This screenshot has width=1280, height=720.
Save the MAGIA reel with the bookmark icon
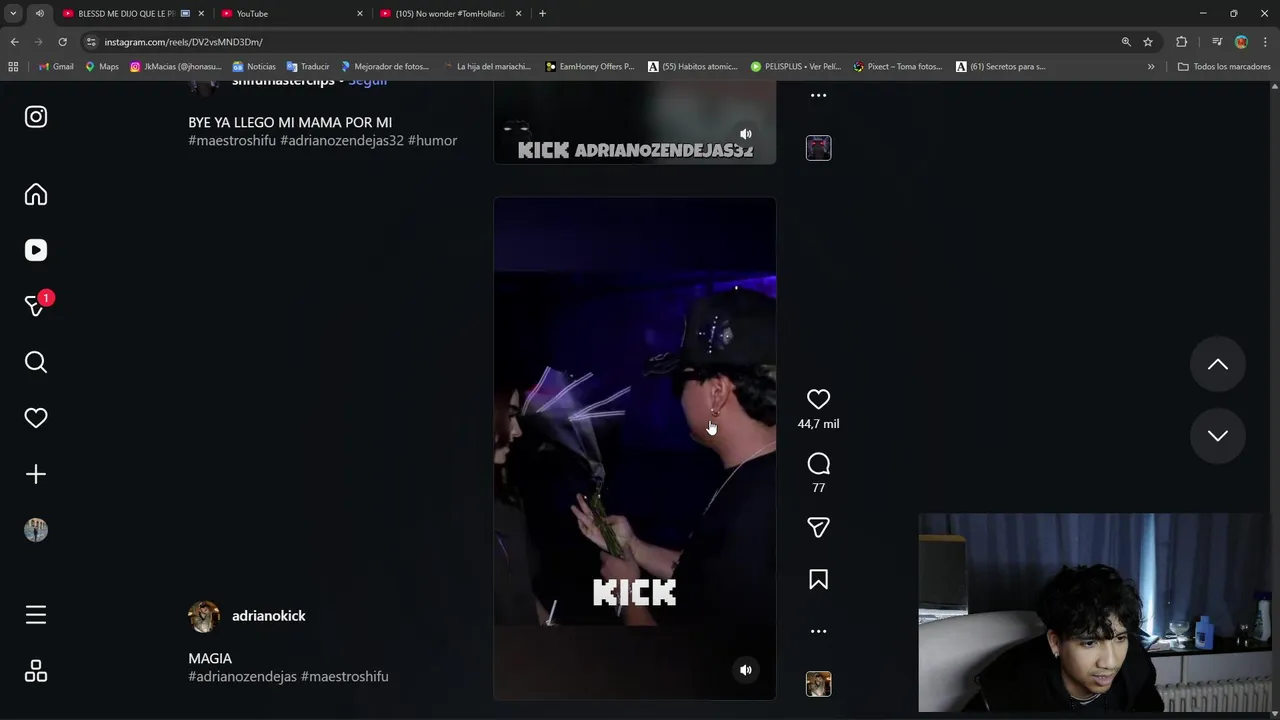pyautogui.click(x=818, y=580)
